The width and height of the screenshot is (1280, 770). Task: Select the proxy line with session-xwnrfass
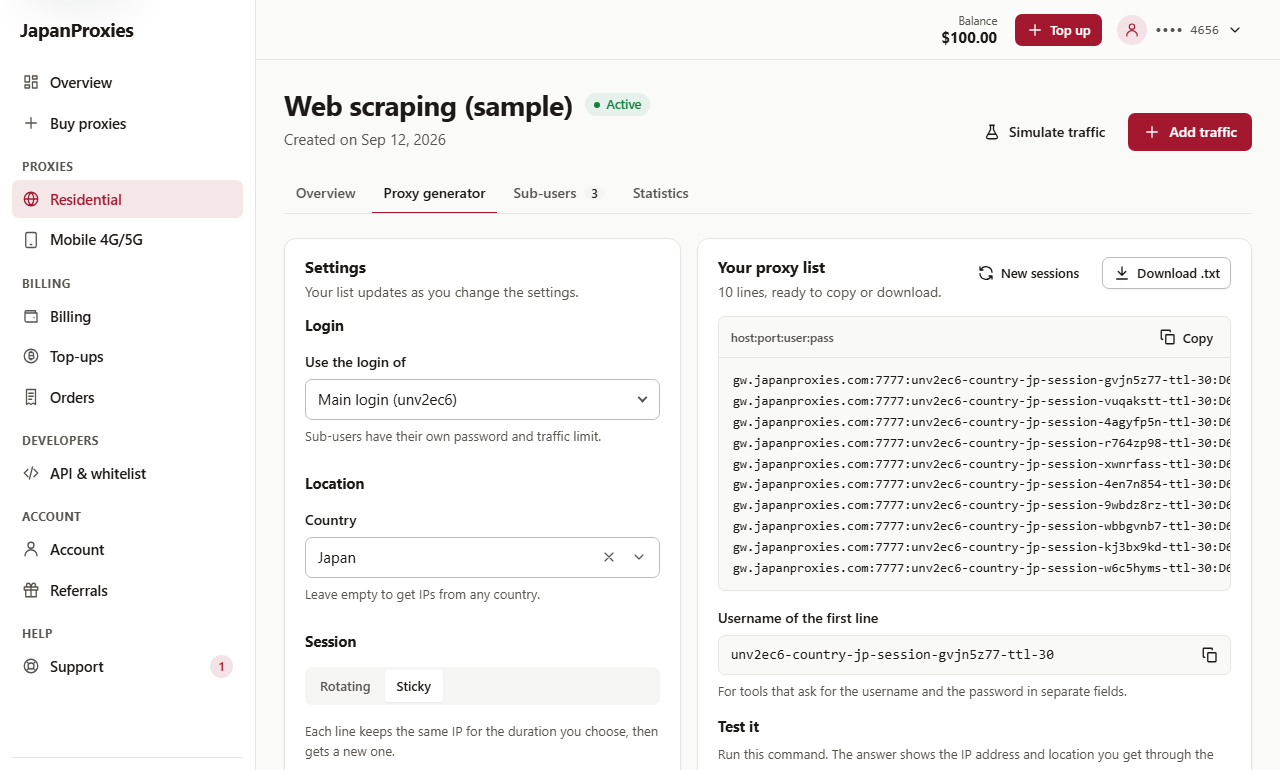click(x=981, y=464)
